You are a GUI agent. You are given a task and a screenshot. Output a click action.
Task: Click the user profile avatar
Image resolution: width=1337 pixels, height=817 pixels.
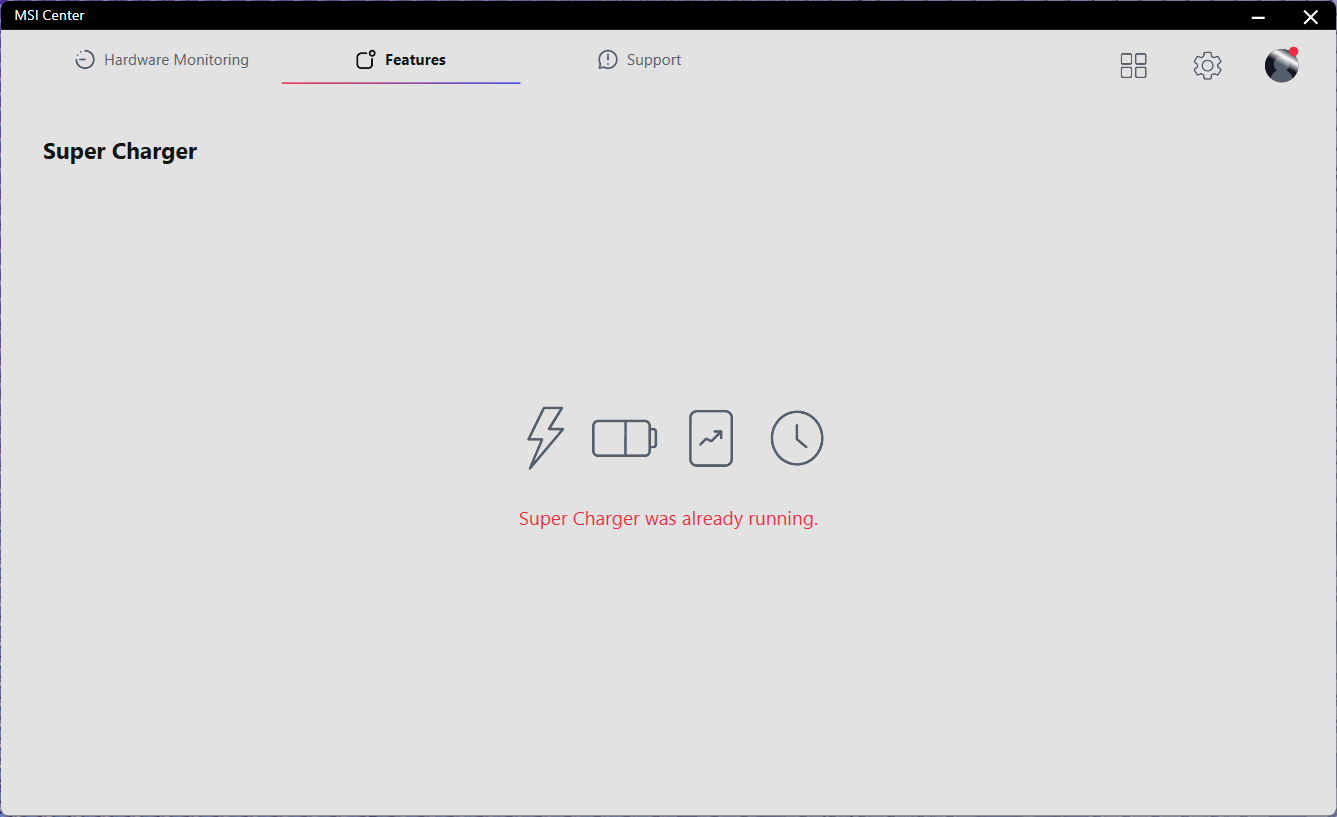[x=1281, y=65]
